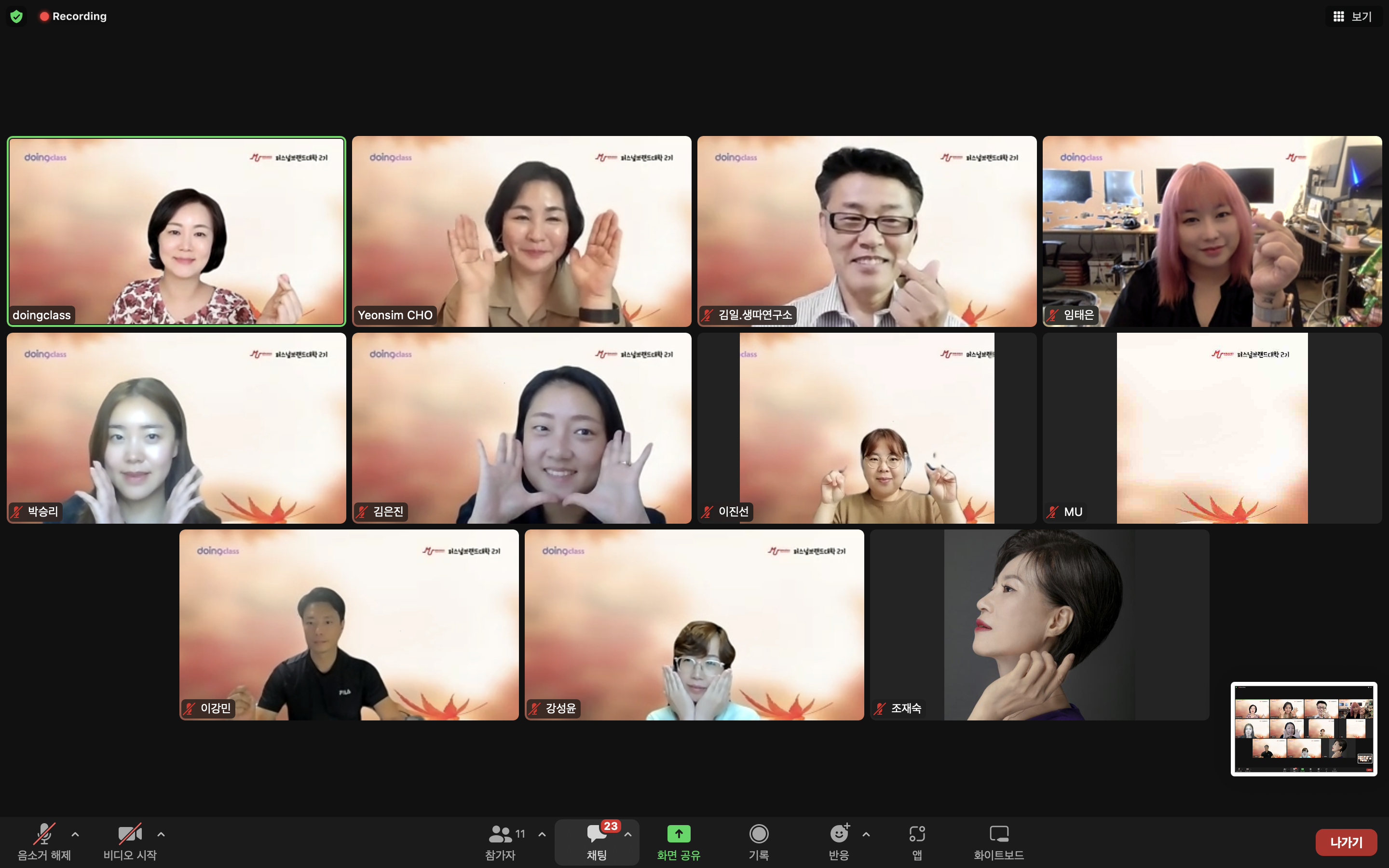Expand audio options arrow beside microphone
The height and width of the screenshot is (868, 1389).
point(75,834)
